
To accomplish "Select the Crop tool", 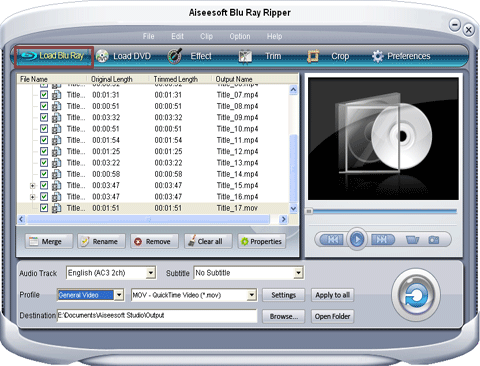I will pyautogui.click(x=328, y=56).
